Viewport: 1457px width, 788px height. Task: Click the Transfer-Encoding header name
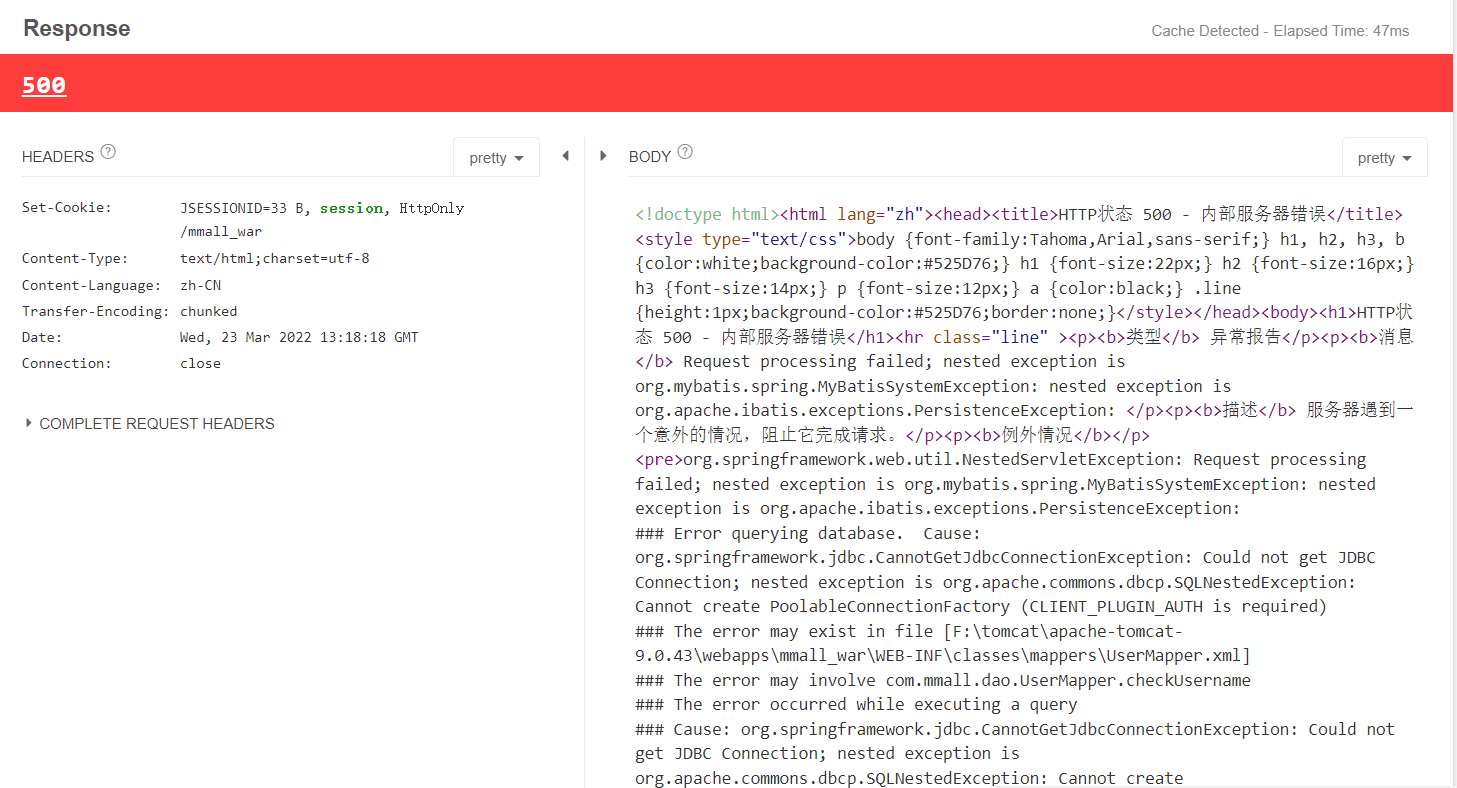coord(95,311)
